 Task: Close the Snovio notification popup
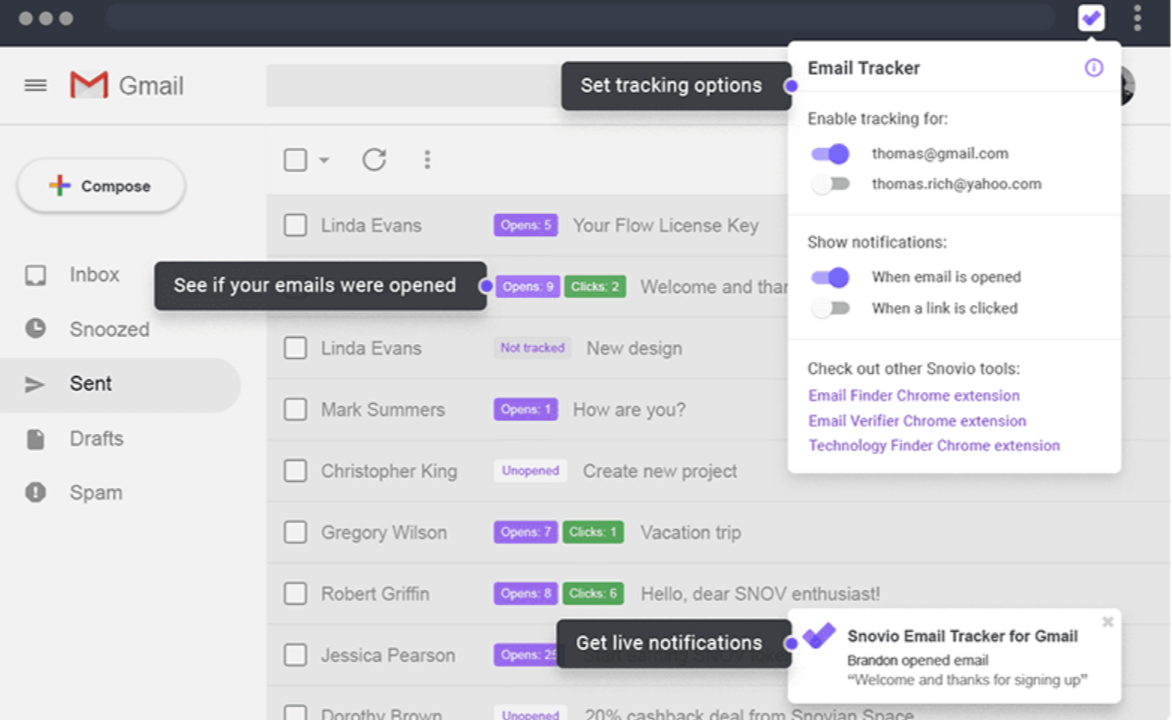pyautogui.click(x=1107, y=622)
